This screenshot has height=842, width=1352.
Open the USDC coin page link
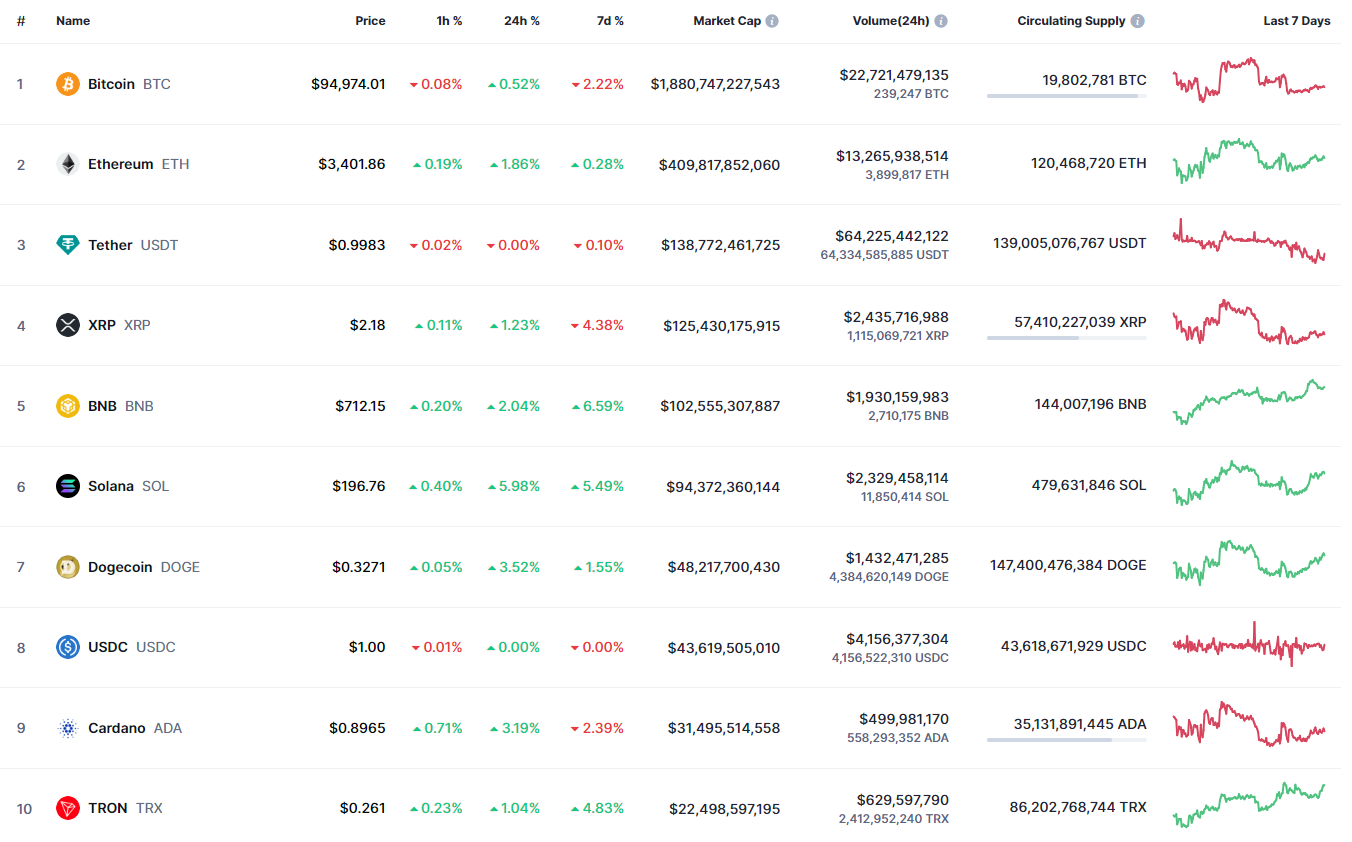point(108,647)
